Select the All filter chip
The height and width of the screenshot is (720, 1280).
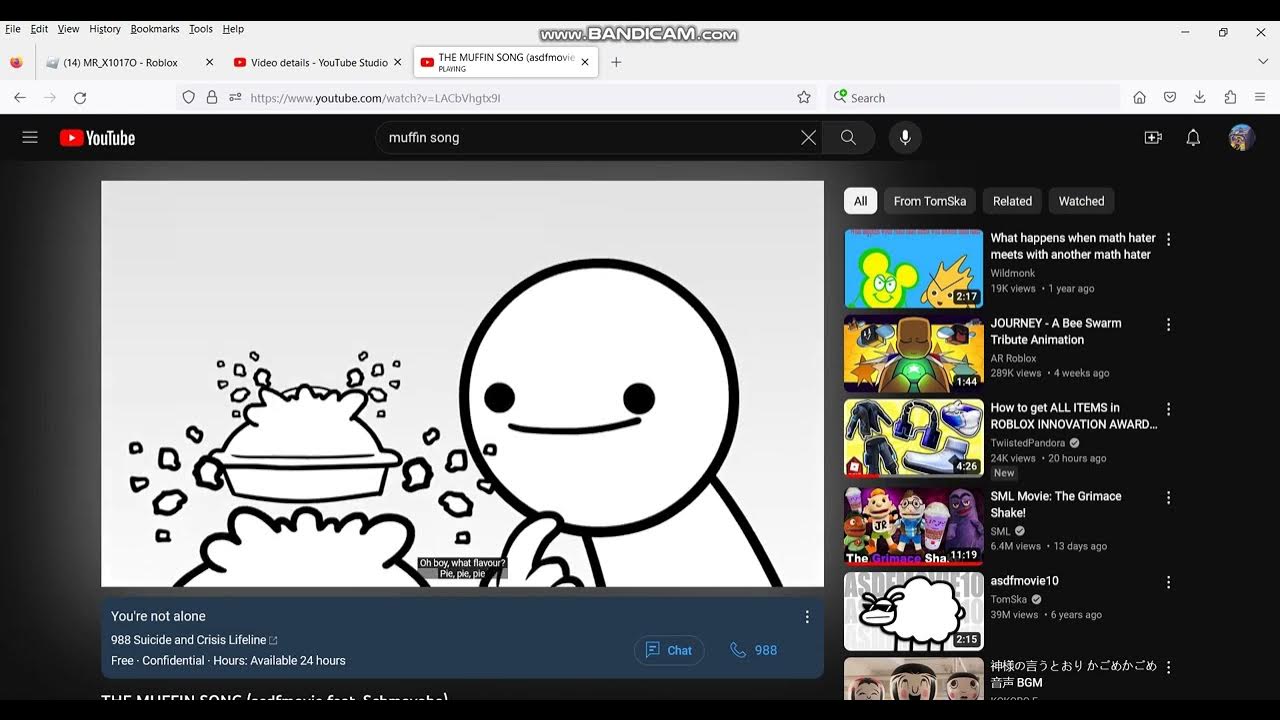860,201
